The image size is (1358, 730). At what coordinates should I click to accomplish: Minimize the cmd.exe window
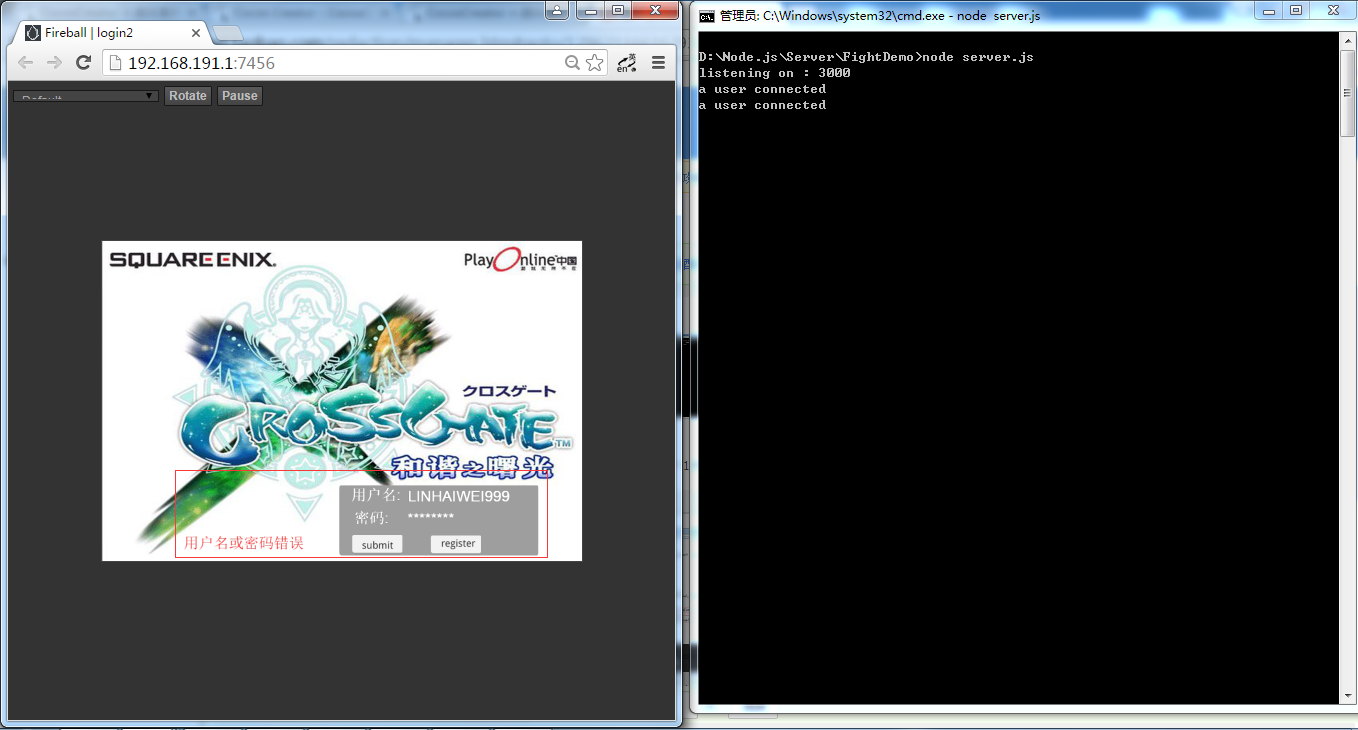(x=1269, y=11)
